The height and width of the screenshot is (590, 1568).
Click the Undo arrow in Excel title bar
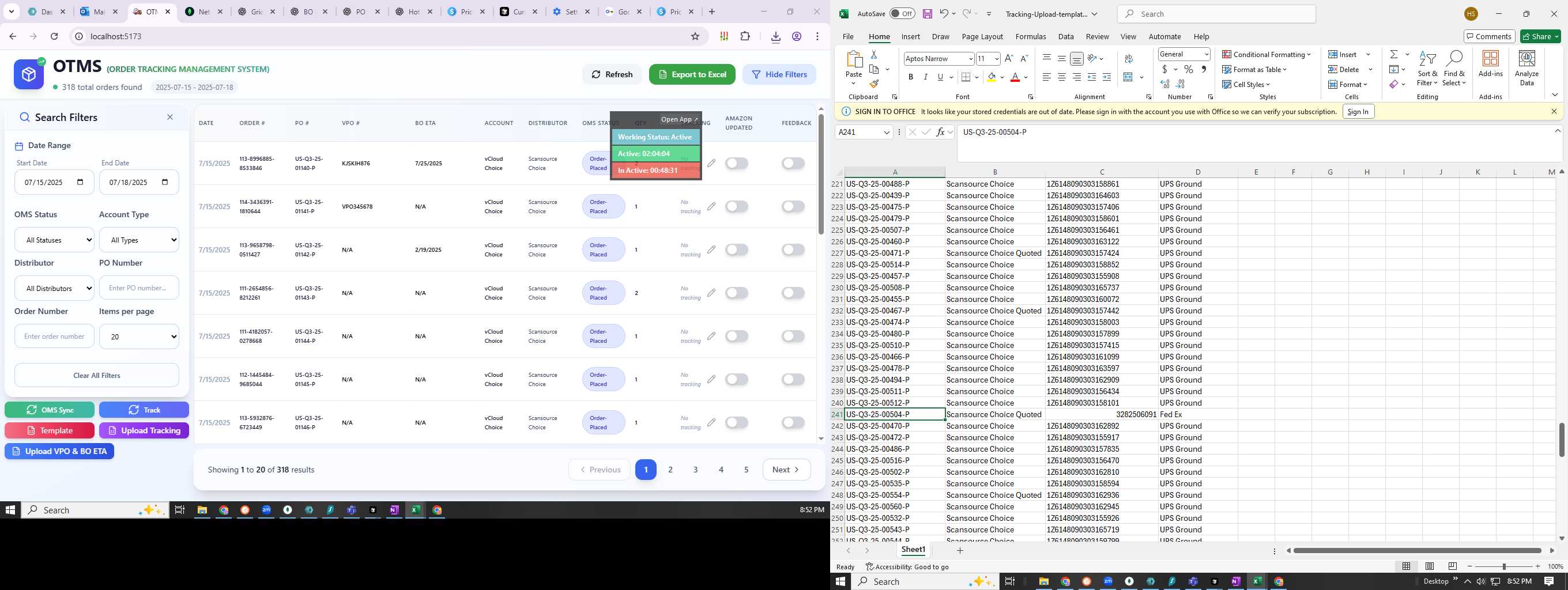coord(944,14)
